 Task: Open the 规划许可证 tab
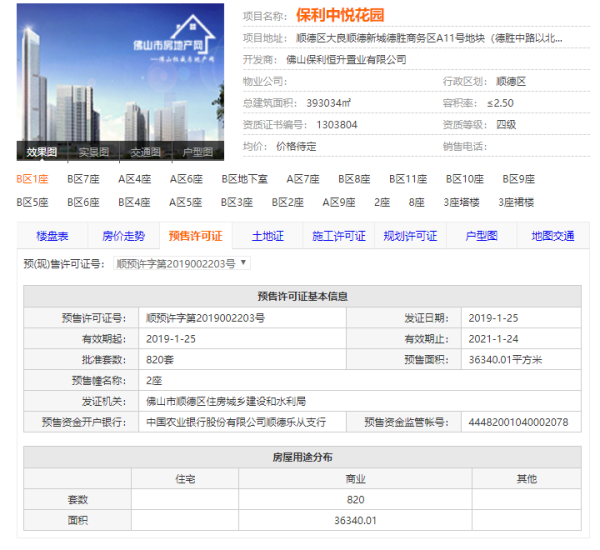tap(410, 236)
